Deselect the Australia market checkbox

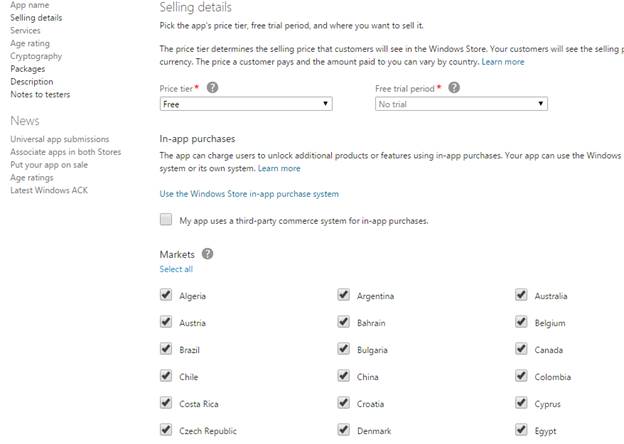(521, 295)
